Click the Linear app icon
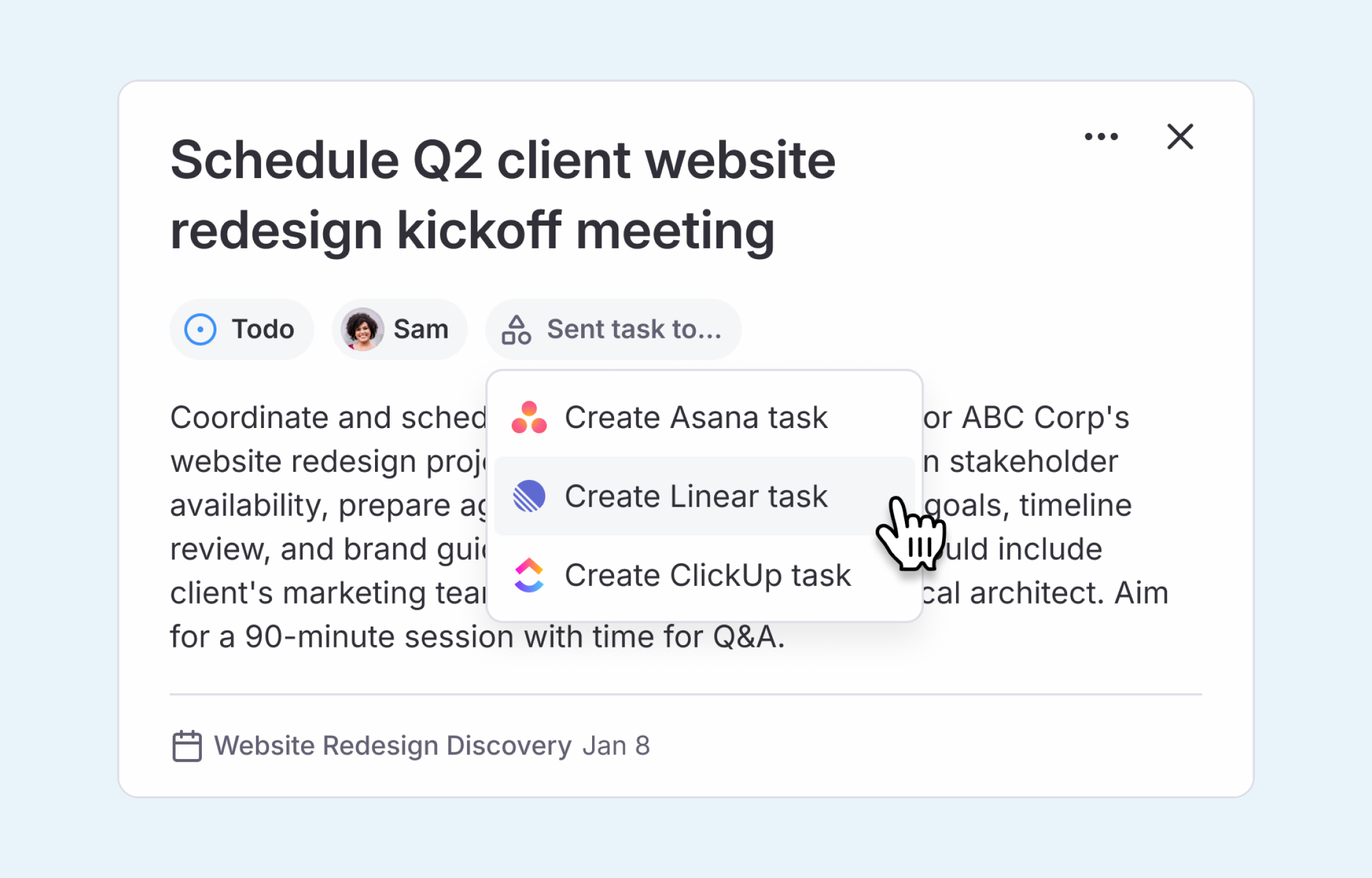Screen dimensions: 1372x878 coord(530,496)
